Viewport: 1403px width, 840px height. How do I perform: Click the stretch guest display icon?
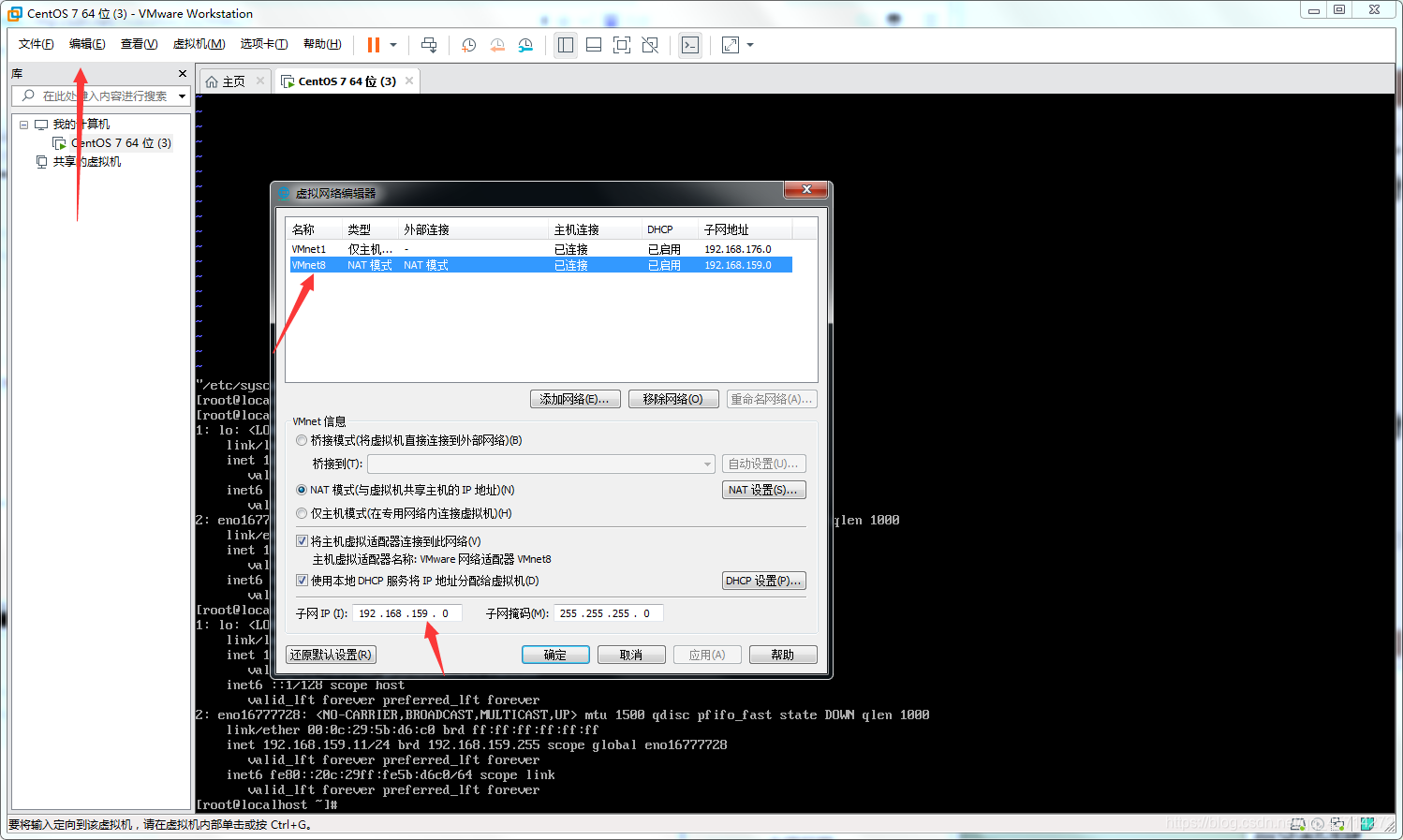[x=731, y=45]
